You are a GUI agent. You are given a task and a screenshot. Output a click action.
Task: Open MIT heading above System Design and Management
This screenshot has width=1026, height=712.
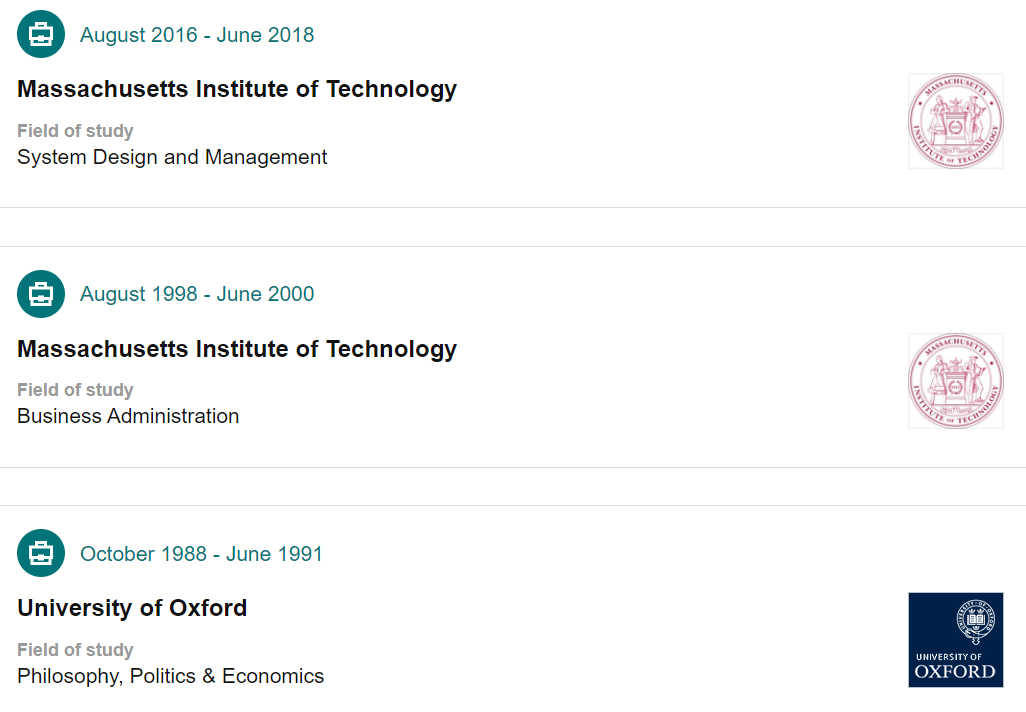click(237, 89)
